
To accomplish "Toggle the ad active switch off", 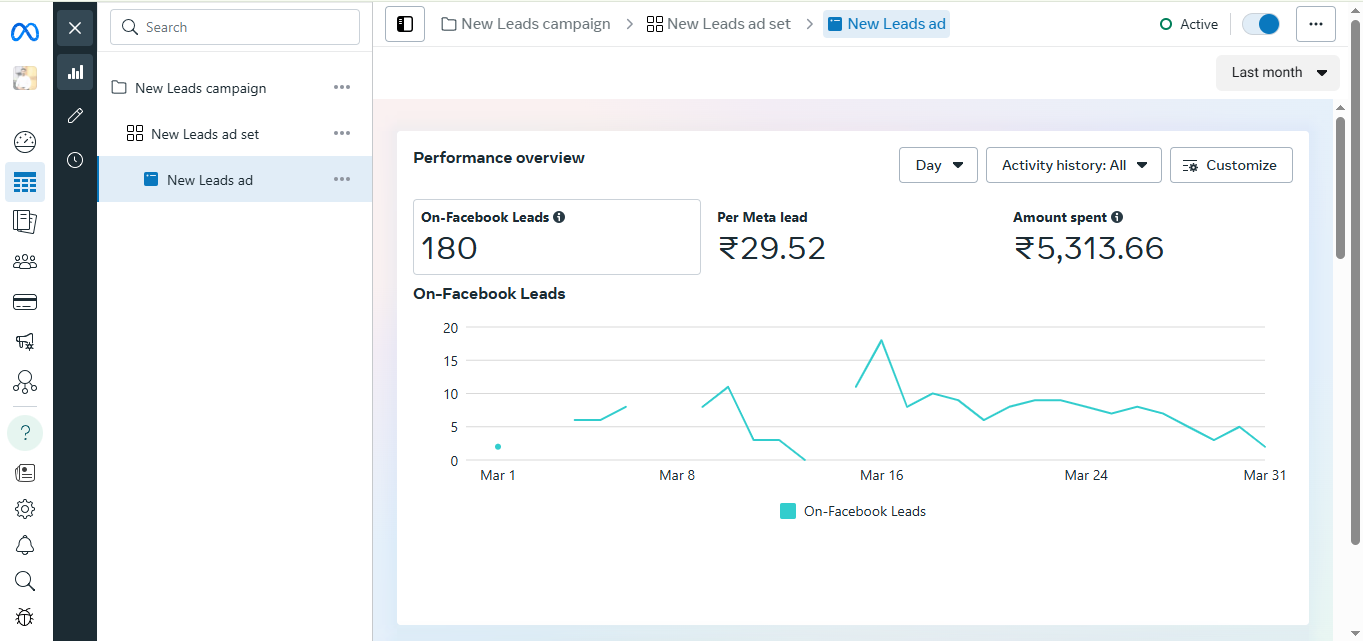I will click(x=1260, y=24).
